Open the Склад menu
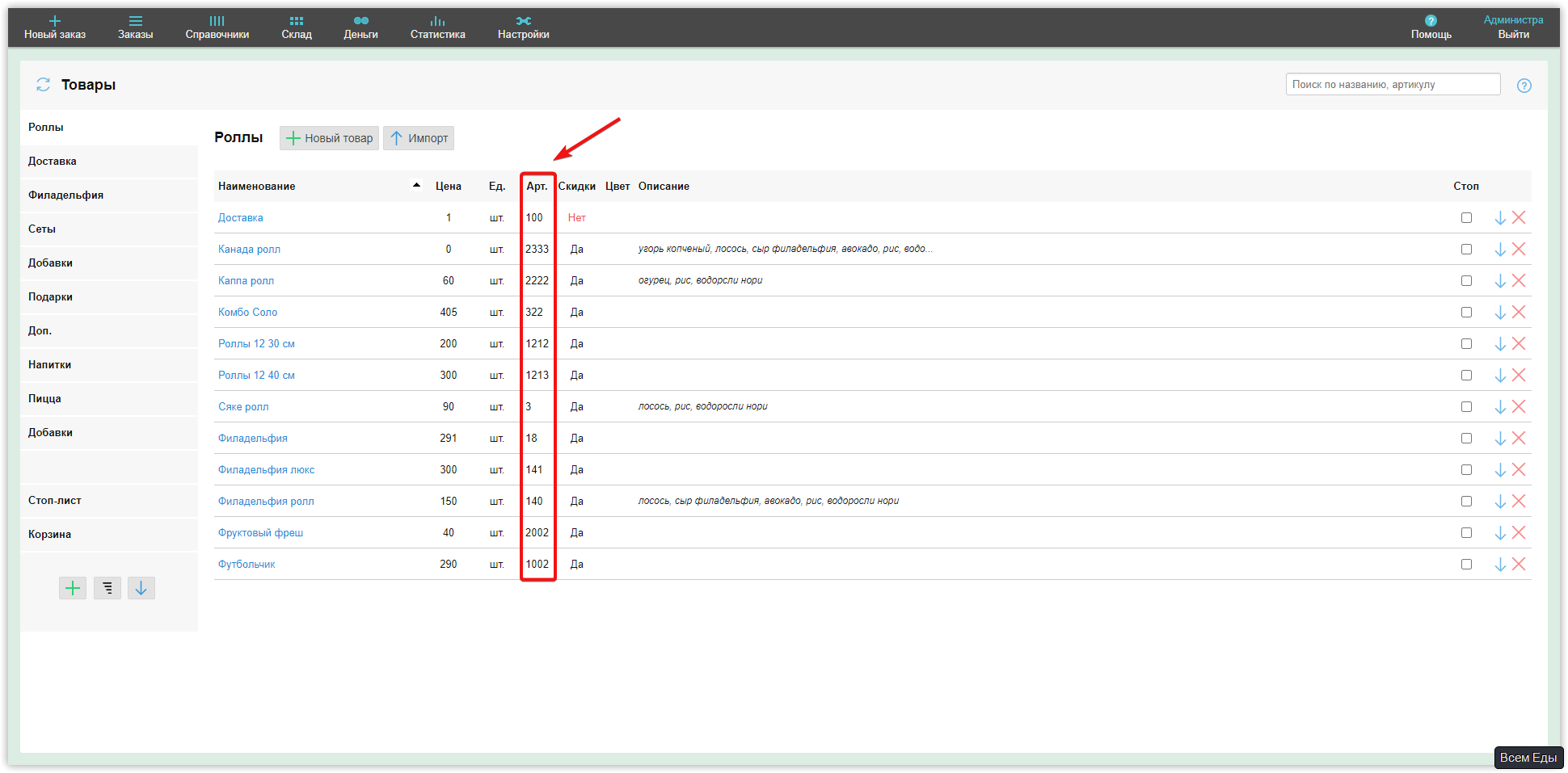This screenshot has width=1568, height=773. click(x=297, y=27)
